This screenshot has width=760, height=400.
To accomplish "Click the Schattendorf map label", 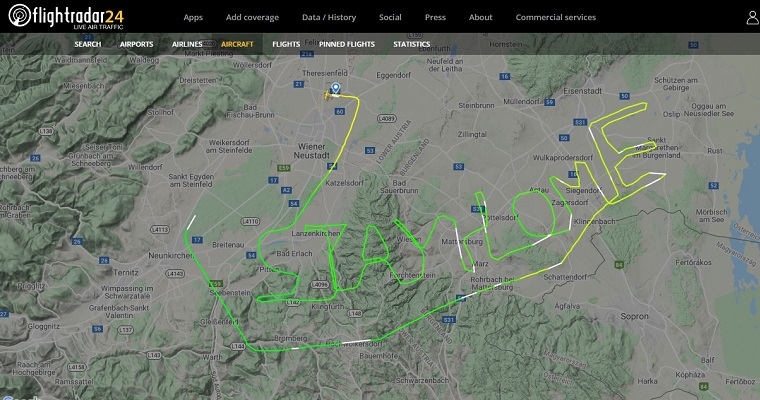I will pyautogui.click(x=565, y=277).
